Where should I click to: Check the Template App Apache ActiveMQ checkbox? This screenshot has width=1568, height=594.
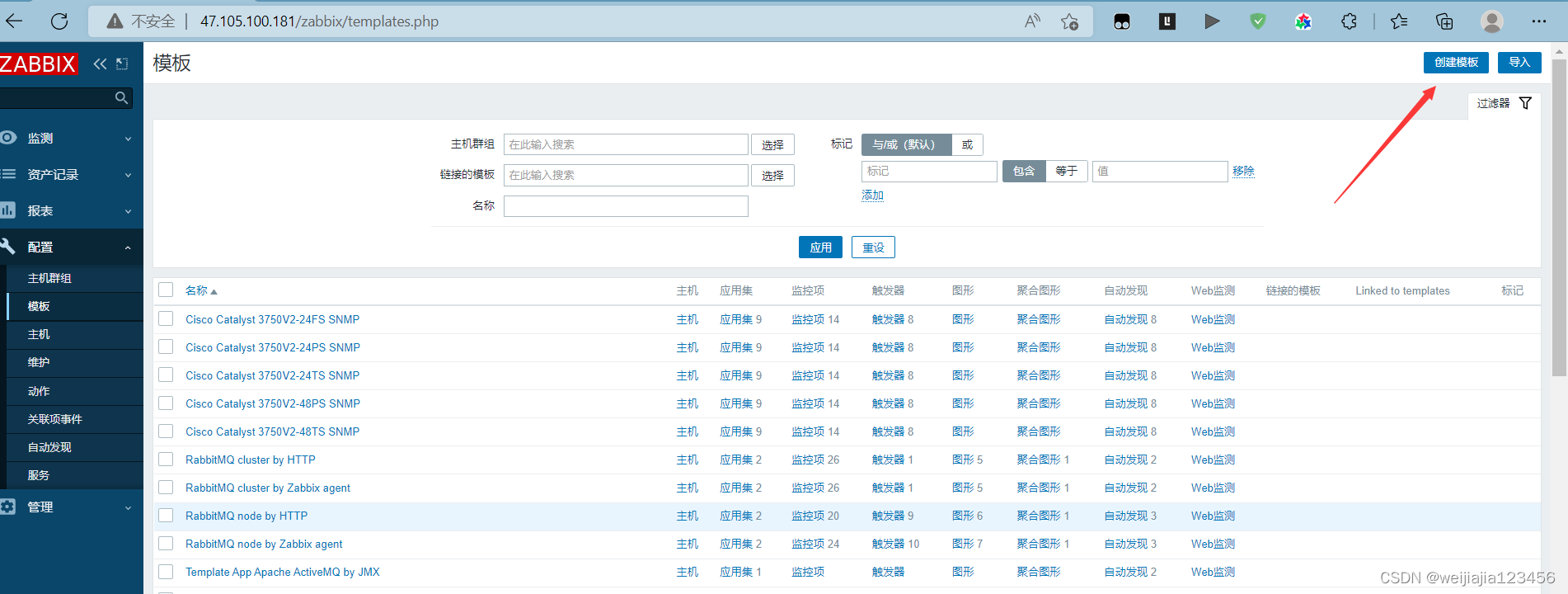pos(166,571)
